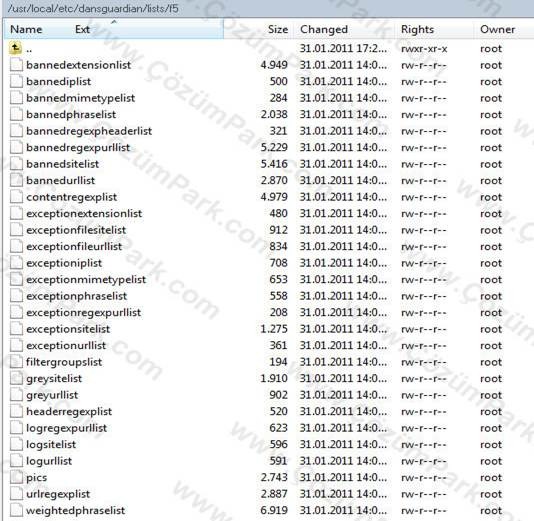Sort files by the Size column header
Image resolution: width=534 pixels, height=521 pixels.
pos(278,29)
